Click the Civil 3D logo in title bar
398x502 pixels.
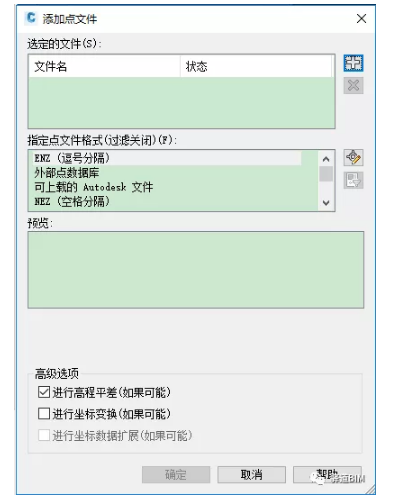[x=31, y=18]
